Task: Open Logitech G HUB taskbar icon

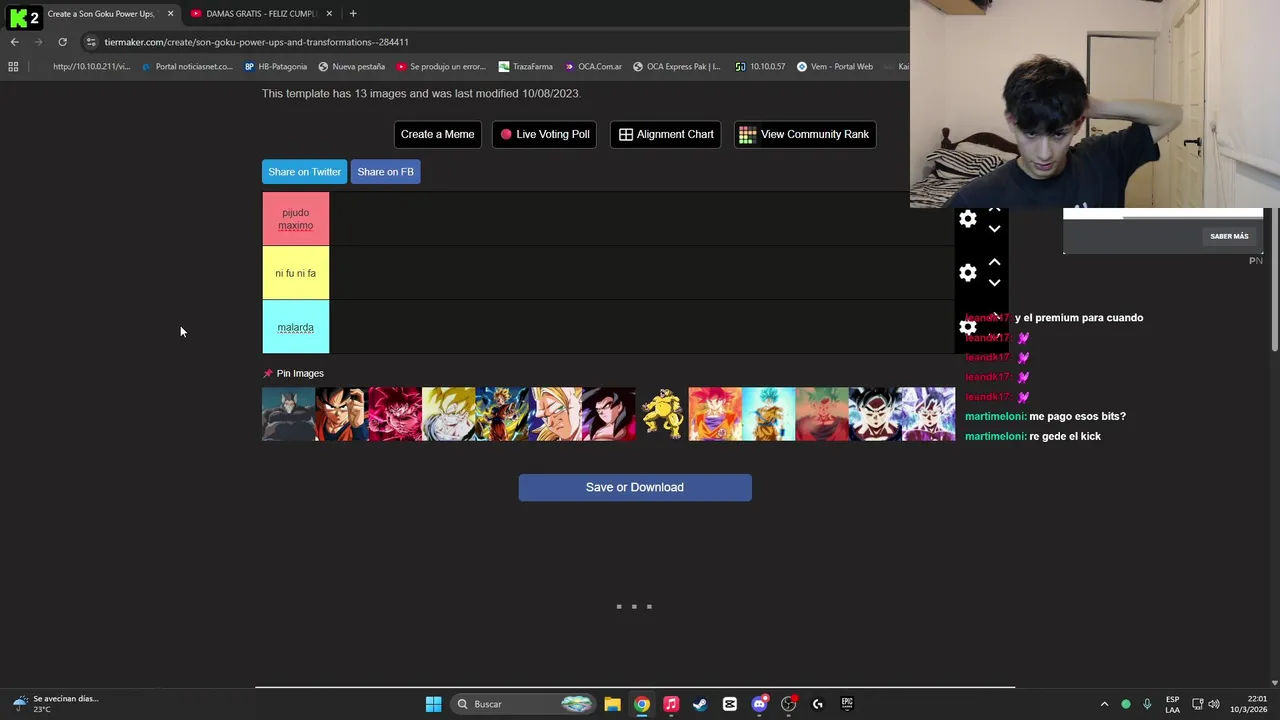Action: (818, 704)
